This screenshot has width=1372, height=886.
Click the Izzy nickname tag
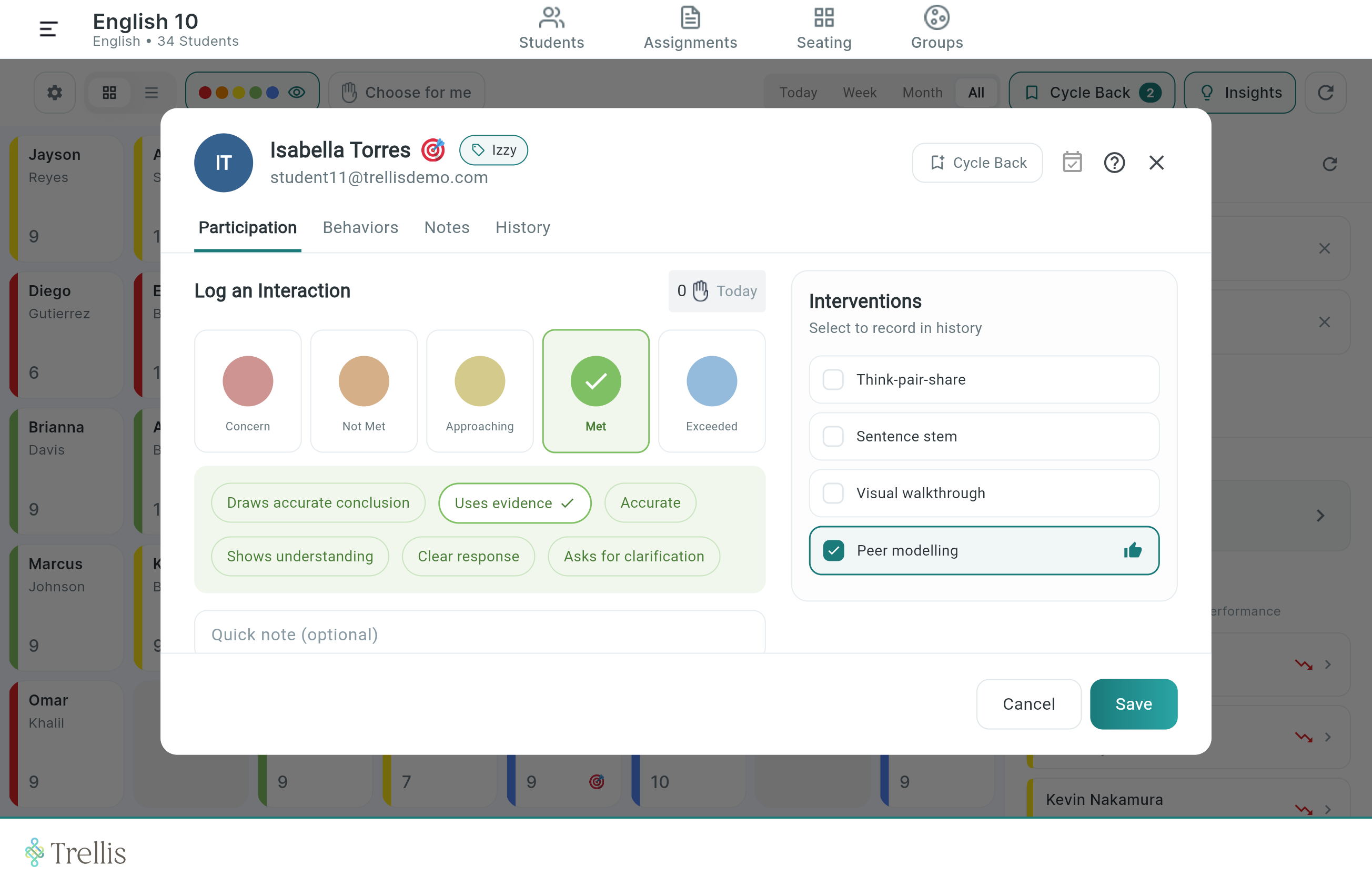[493, 150]
